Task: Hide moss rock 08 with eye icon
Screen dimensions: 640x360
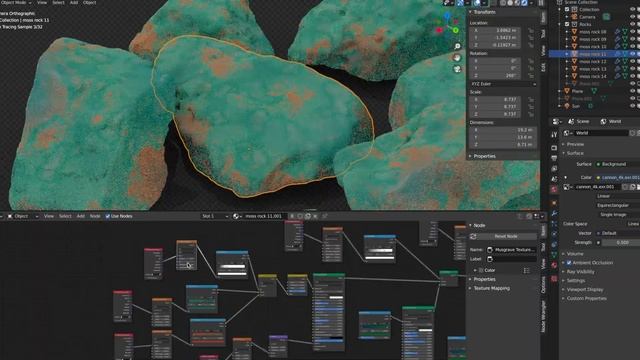Action: [633, 32]
